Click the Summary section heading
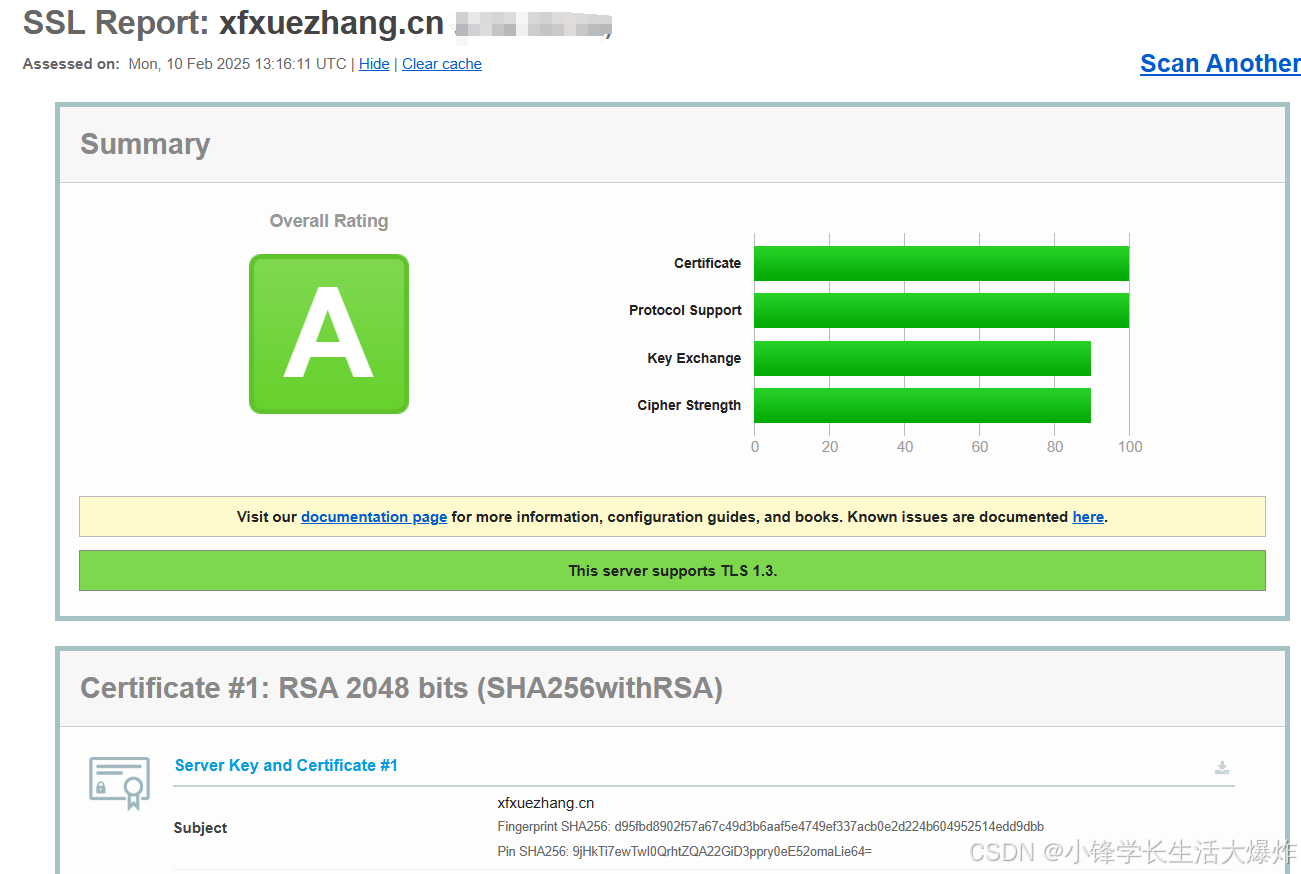1301x874 pixels. [x=145, y=144]
